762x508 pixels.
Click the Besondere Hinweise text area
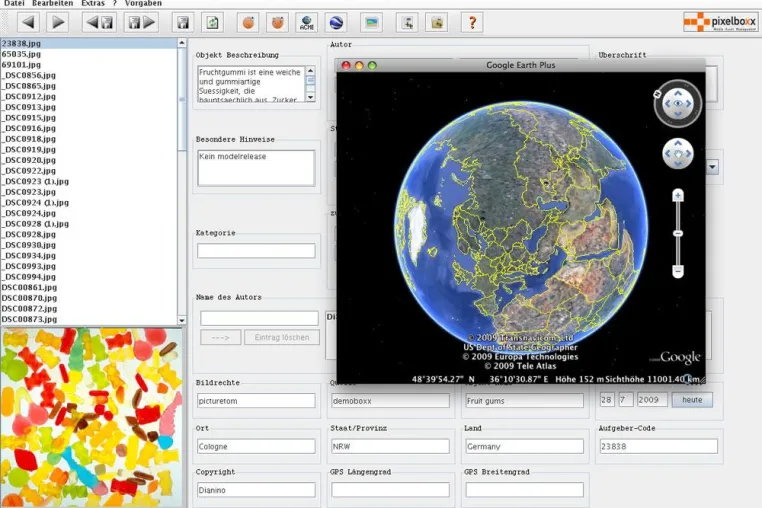pyautogui.click(x=256, y=168)
